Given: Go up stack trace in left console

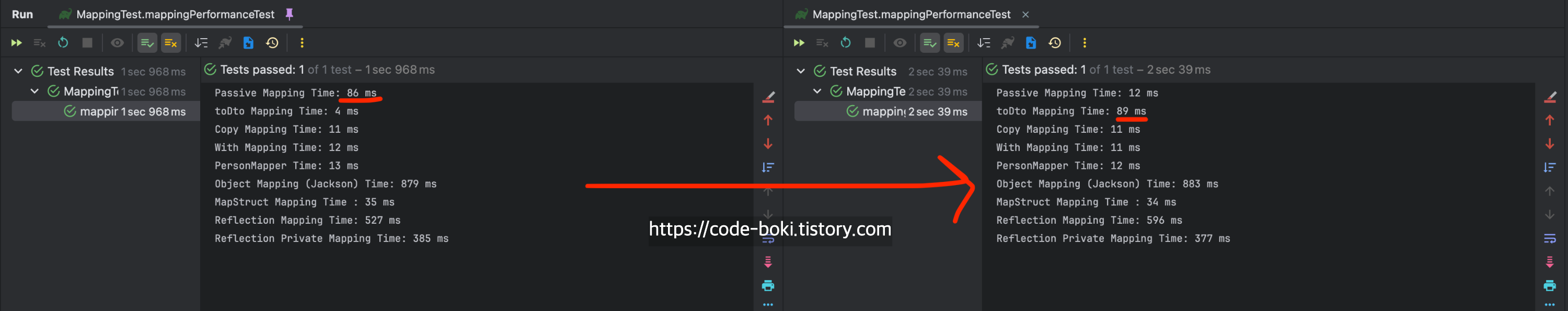Looking at the screenshot, I should point(768,121).
